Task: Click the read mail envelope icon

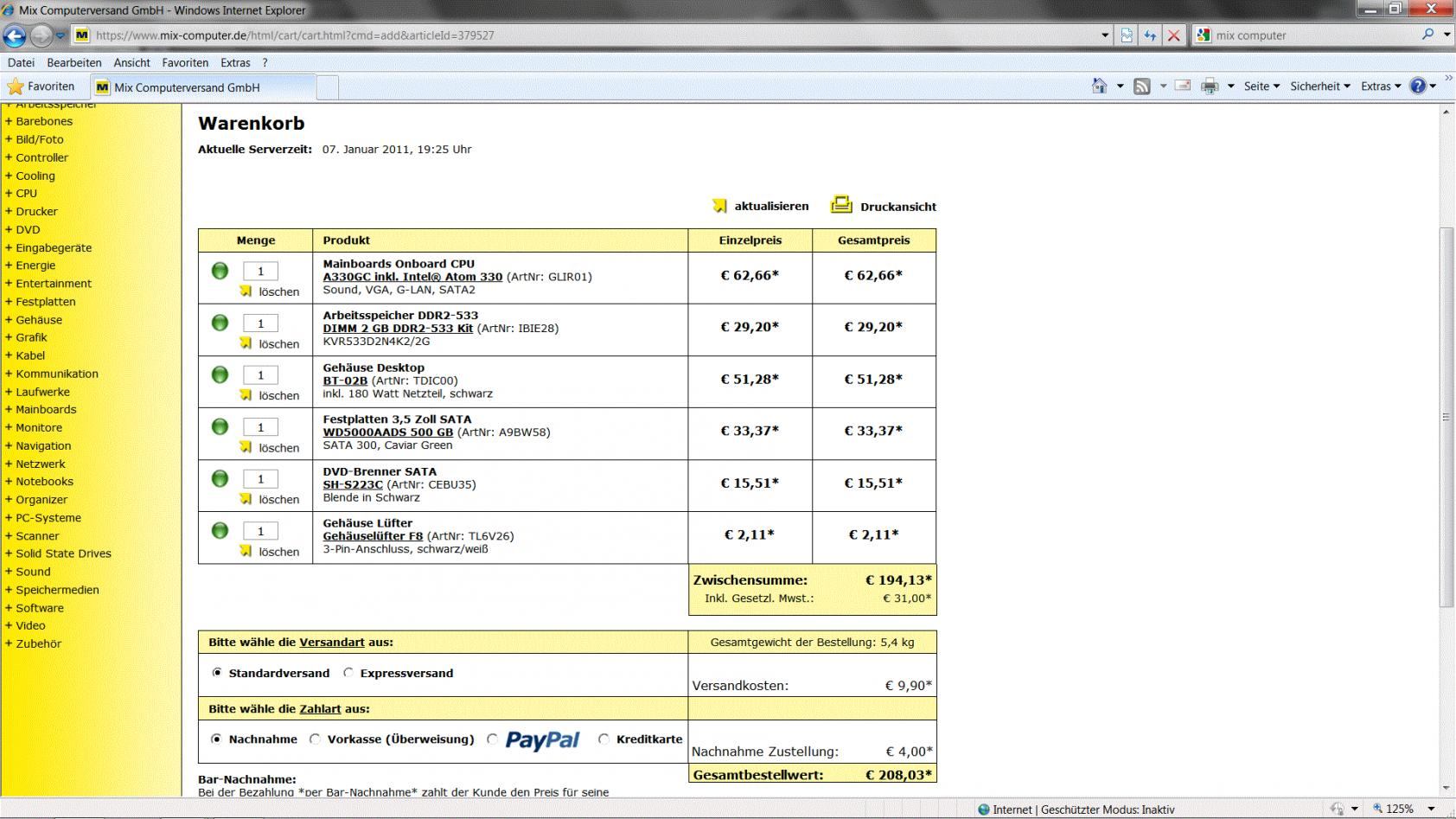Action: tap(1183, 86)
